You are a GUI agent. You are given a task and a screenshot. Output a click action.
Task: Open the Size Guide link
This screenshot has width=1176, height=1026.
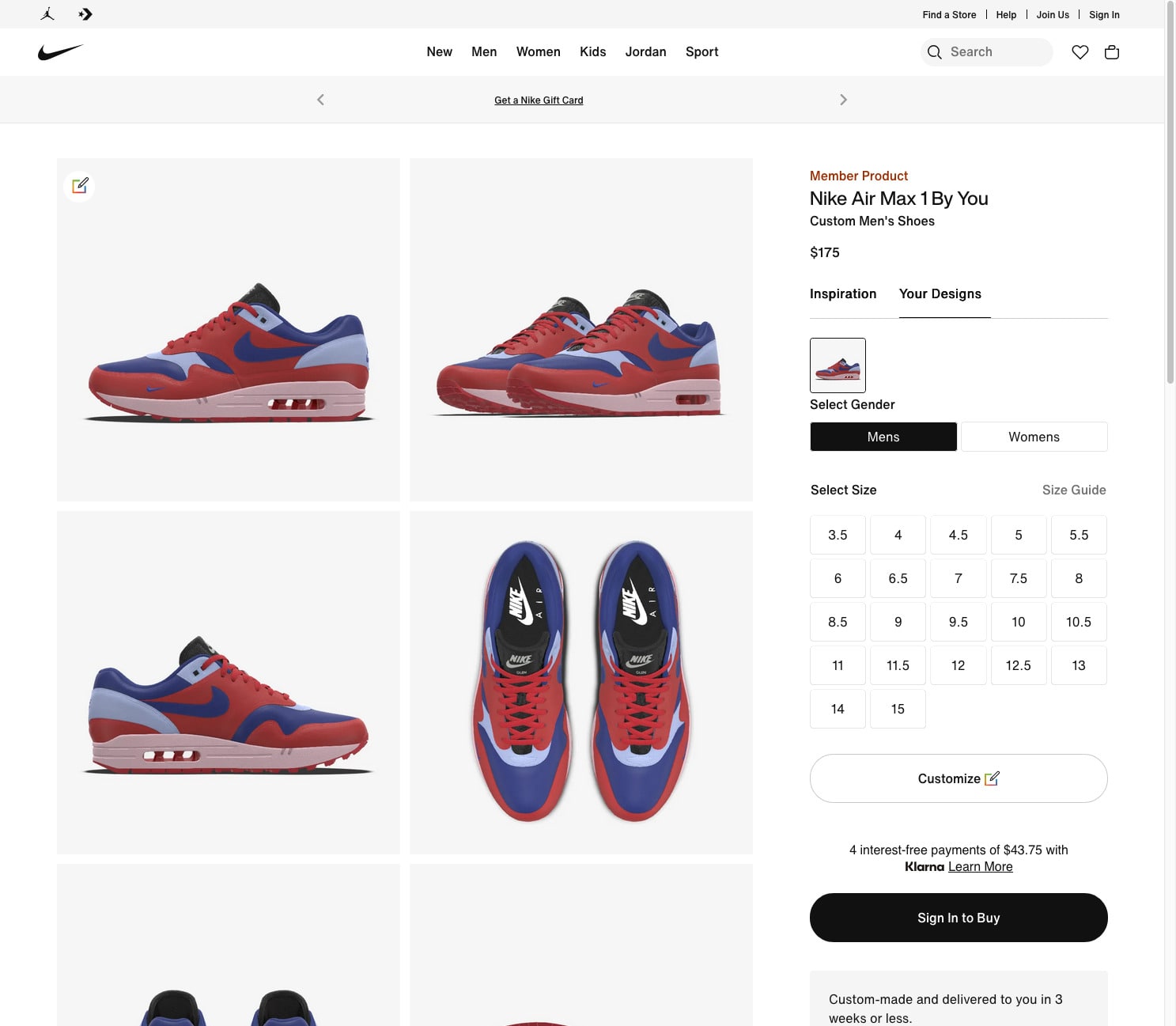tap(1074, 490)
